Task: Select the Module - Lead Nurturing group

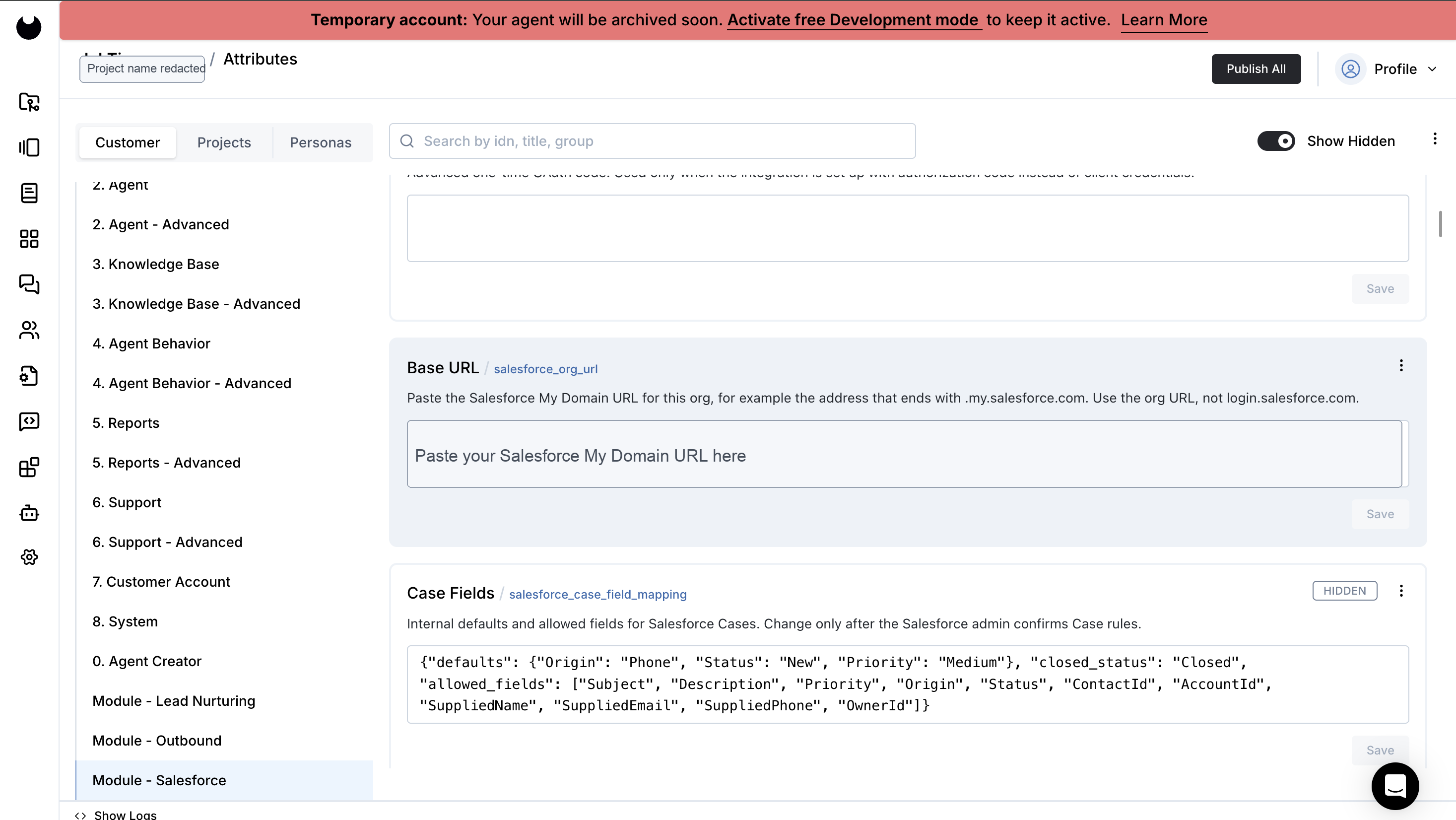Action: click(224, 701)
